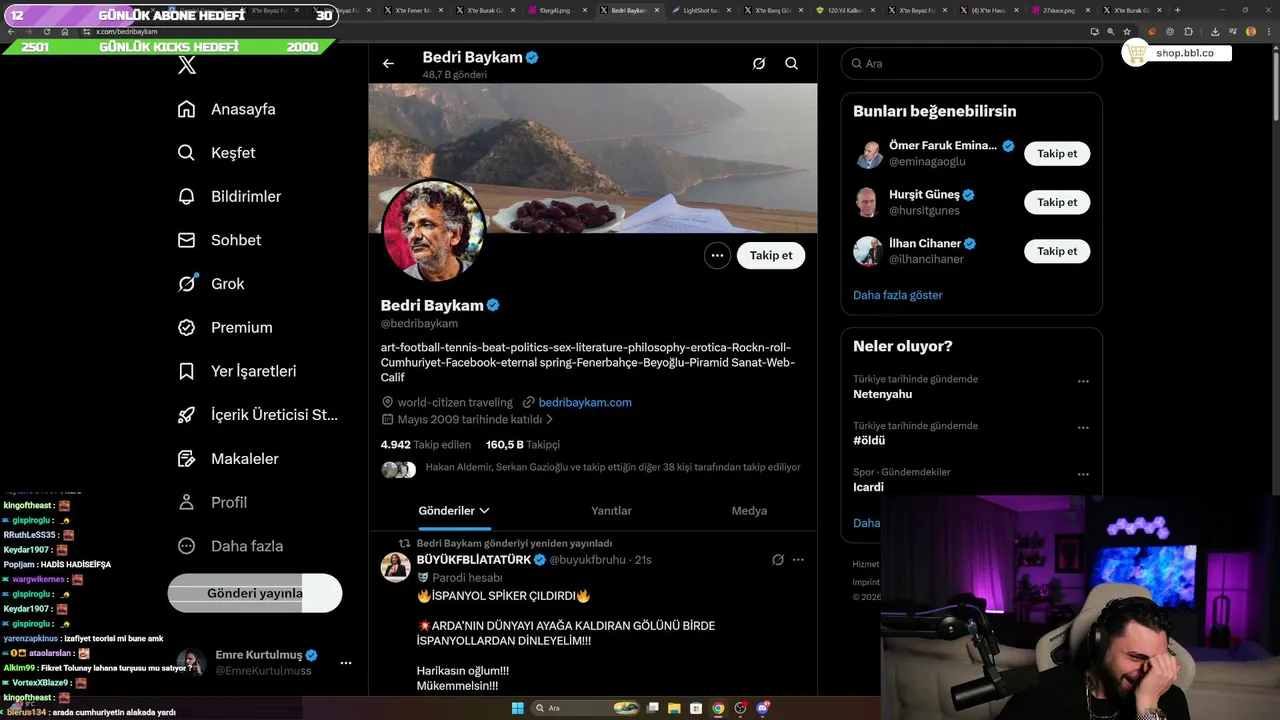Open BÜYÜKFBLİATATÜRK's avatar on the post
Viewport: 1280px width, 720px height.
pos(396,567)
